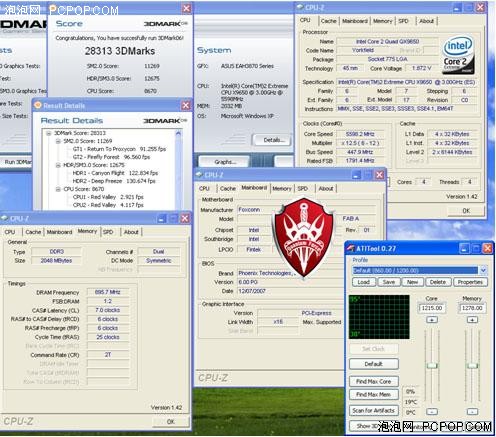The height and width of the screenshot is (437, 496).
Task: Decrease Memory clock with the minus button
Action: pyautogui.click(x=472, y=411)
